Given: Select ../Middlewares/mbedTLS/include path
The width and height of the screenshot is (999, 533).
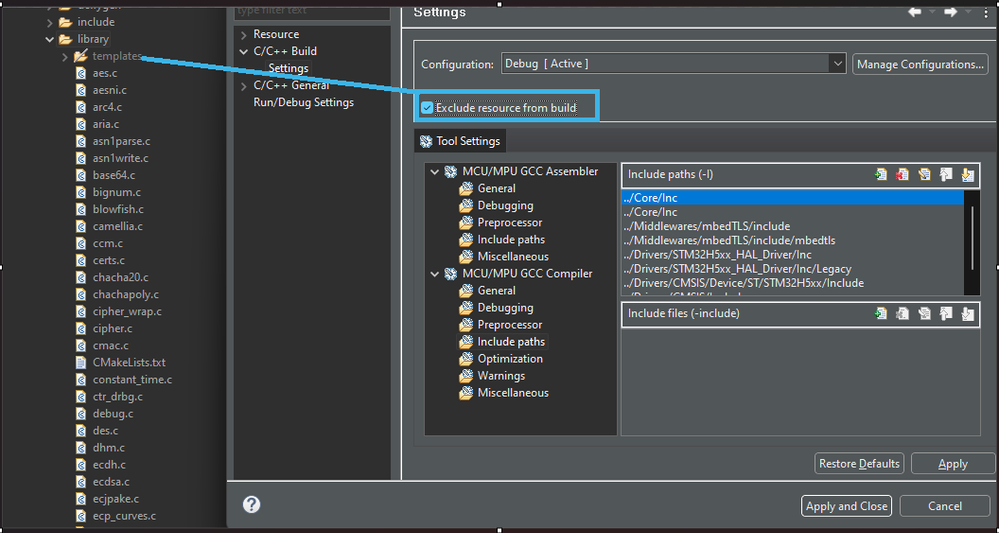Looking at the screenshot, I should tap(707, 226).
